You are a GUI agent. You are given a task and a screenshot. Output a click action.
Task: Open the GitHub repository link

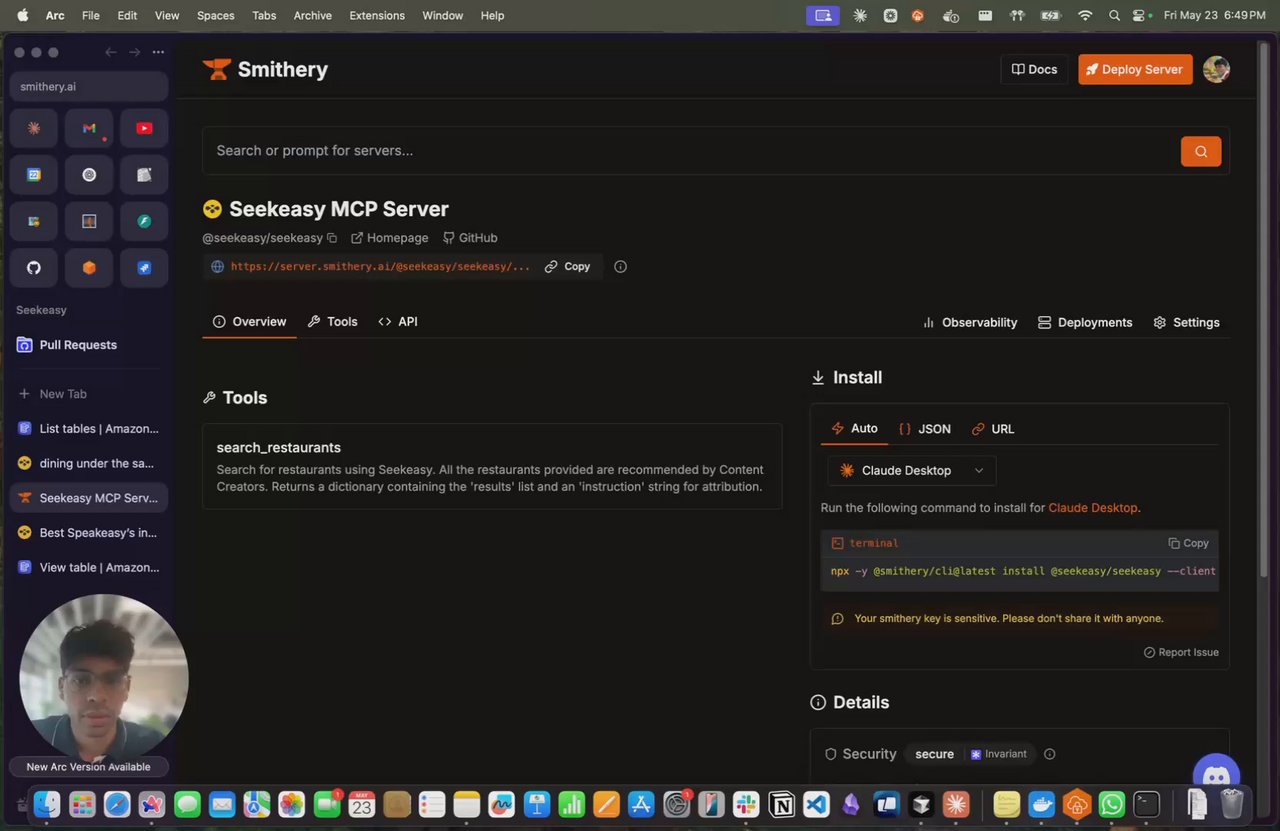[470, 238]
